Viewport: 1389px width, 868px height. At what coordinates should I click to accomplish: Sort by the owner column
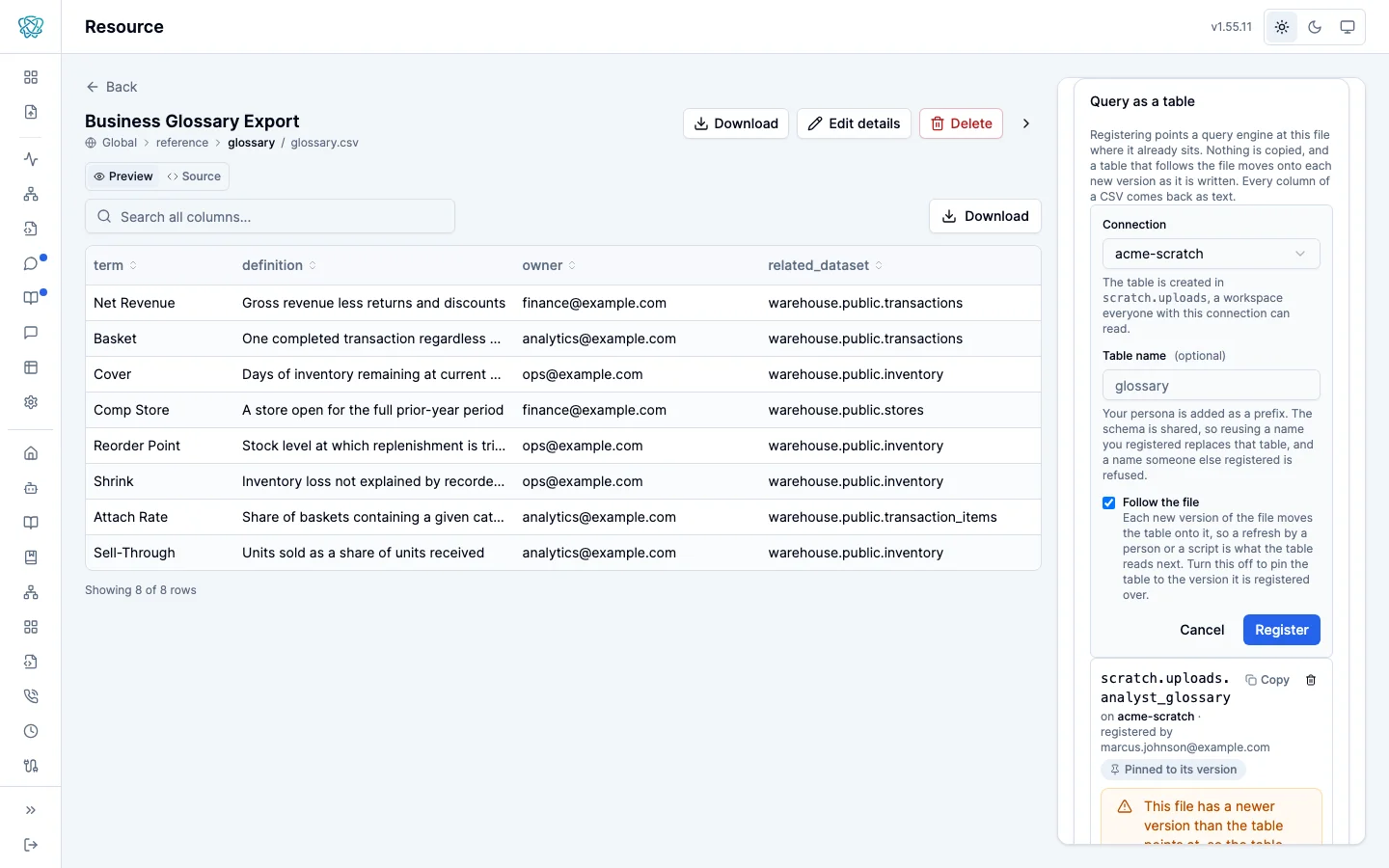(x=549, y=265)
